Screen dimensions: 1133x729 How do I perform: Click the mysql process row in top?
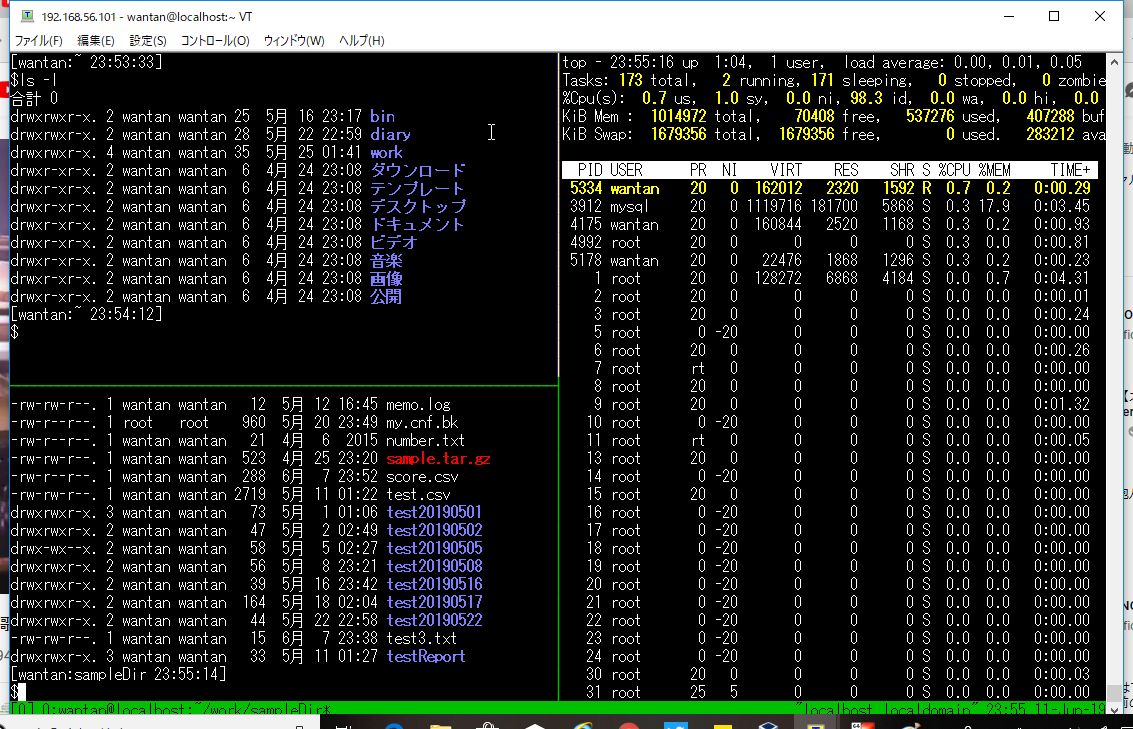tap(830, 206)
